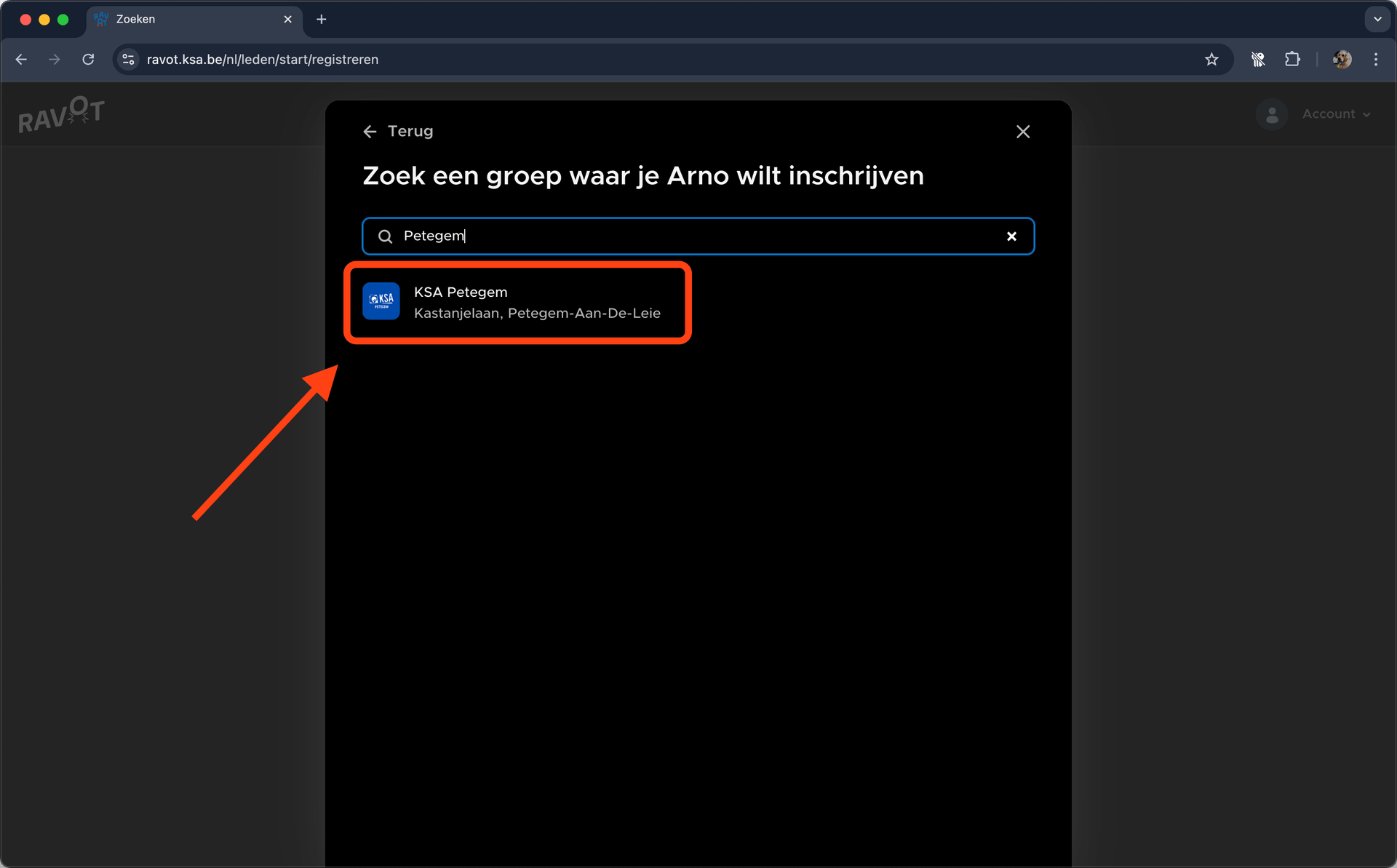Click the address bar URL
1397x868 pixels.
[x=263, y=60]
